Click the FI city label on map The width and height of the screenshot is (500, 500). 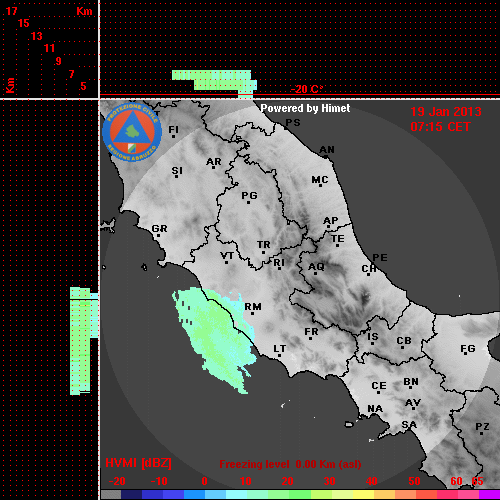pyautogui.click(x=173, y=129)
